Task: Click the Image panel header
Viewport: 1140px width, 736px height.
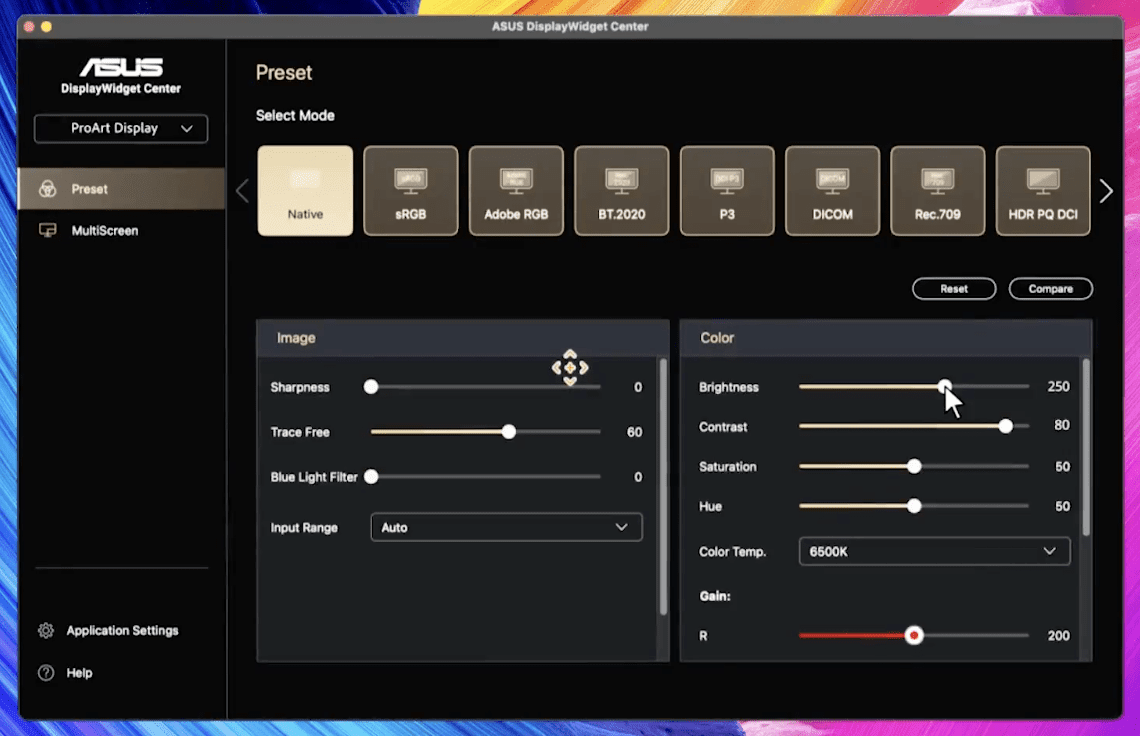Action: pyautogui.click(x=462, y=338)
